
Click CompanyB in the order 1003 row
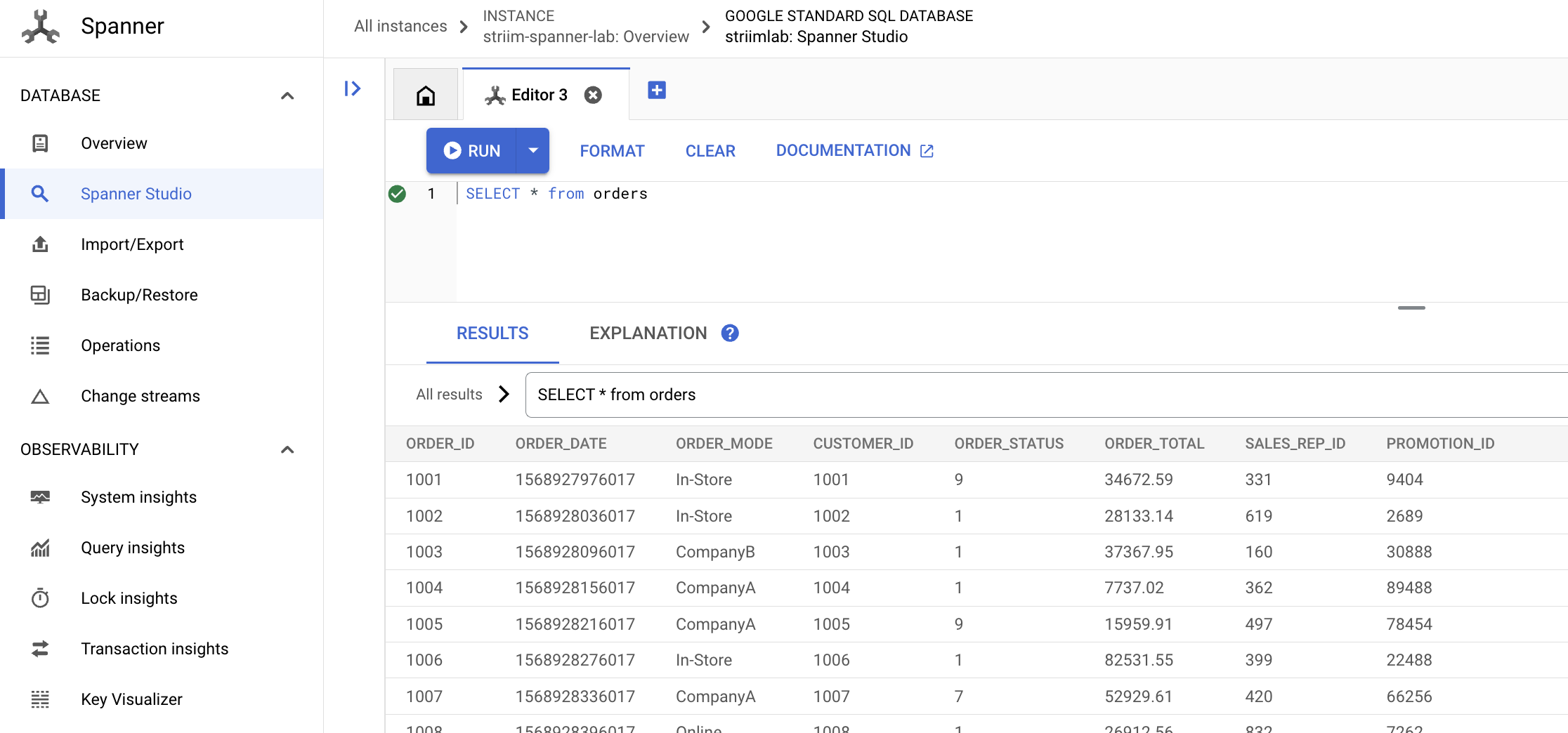pos(715,552)
